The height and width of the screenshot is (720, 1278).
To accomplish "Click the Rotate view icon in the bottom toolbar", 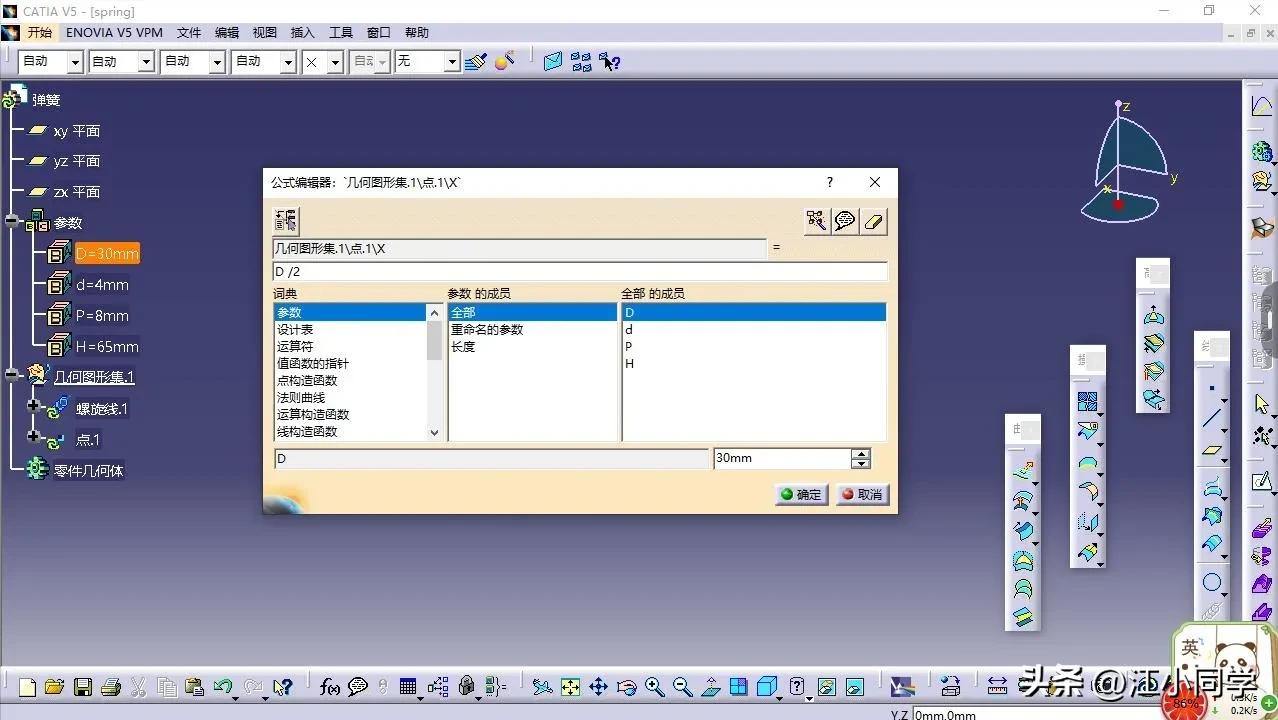I will click(x=627, y=687).
